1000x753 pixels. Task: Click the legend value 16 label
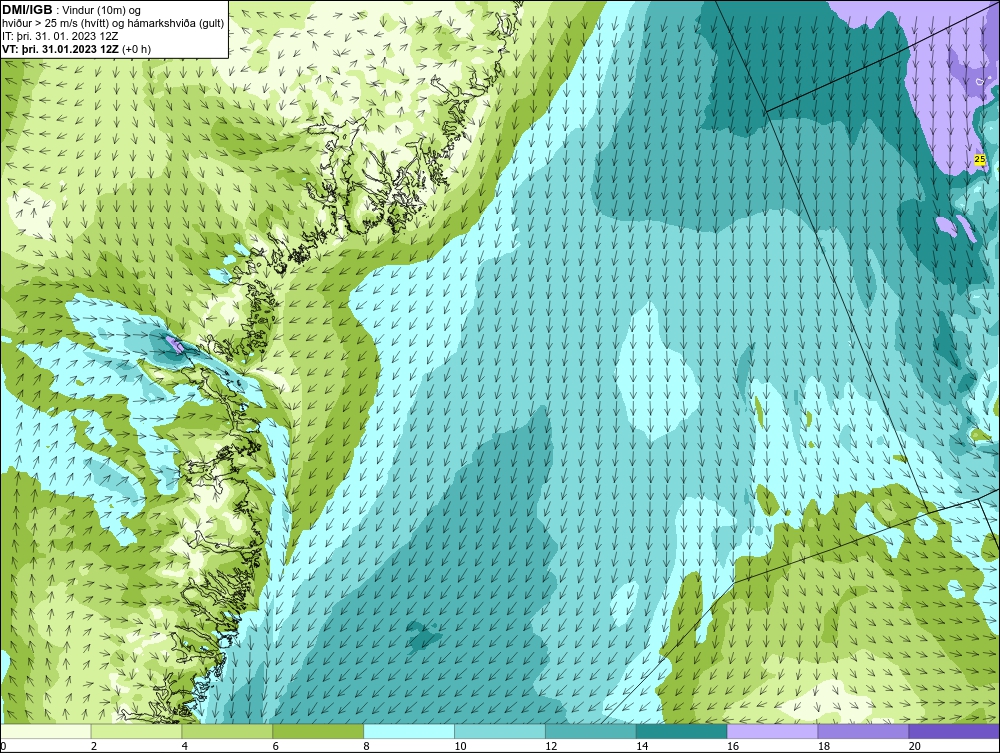click(x=733, y=746)
